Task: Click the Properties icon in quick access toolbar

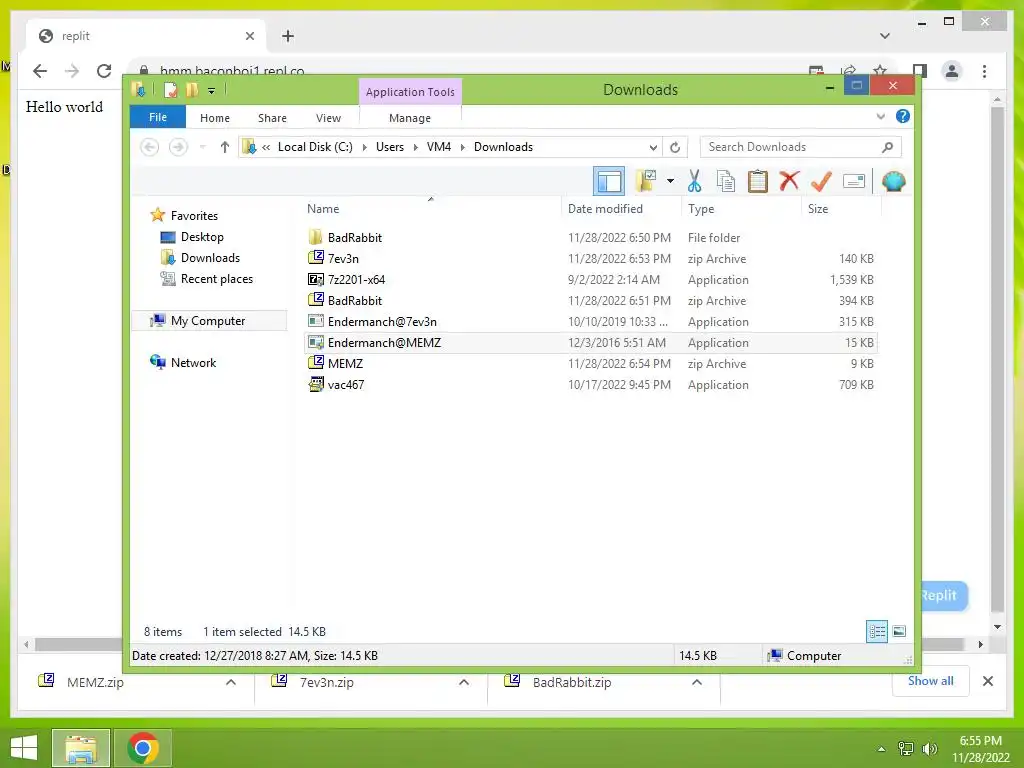Action: [170, 89]
